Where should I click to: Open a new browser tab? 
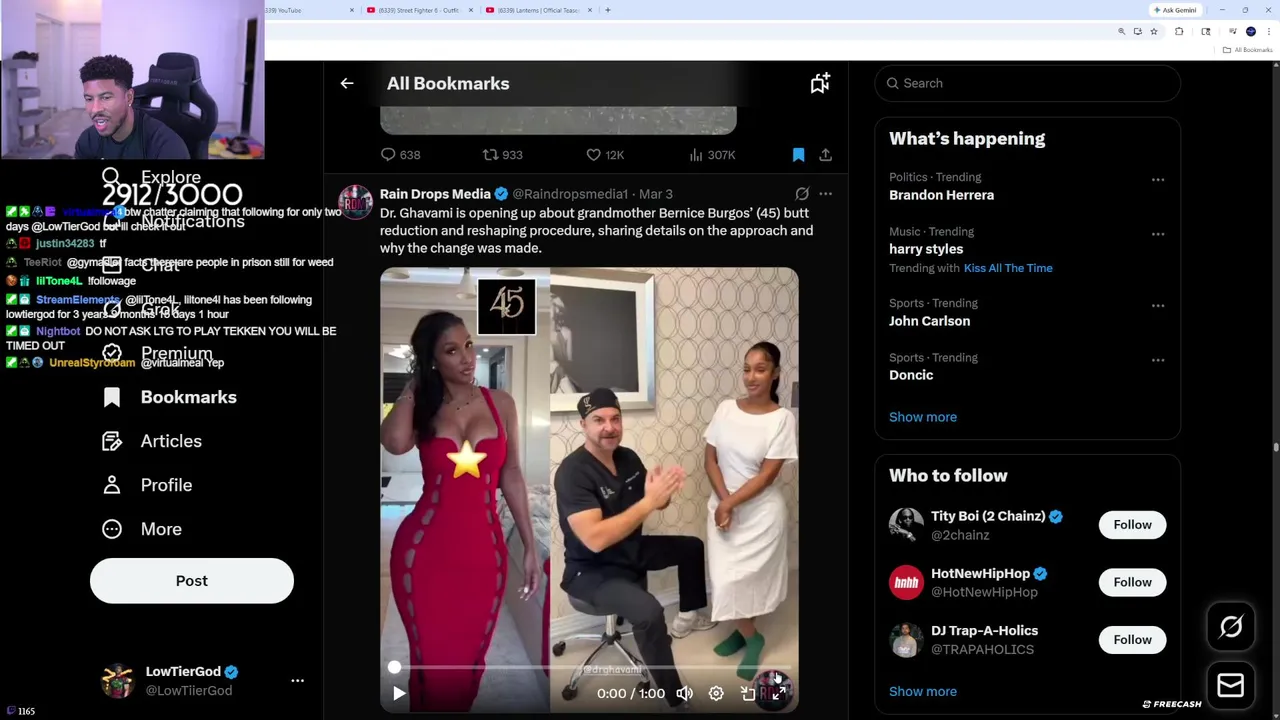608,10
